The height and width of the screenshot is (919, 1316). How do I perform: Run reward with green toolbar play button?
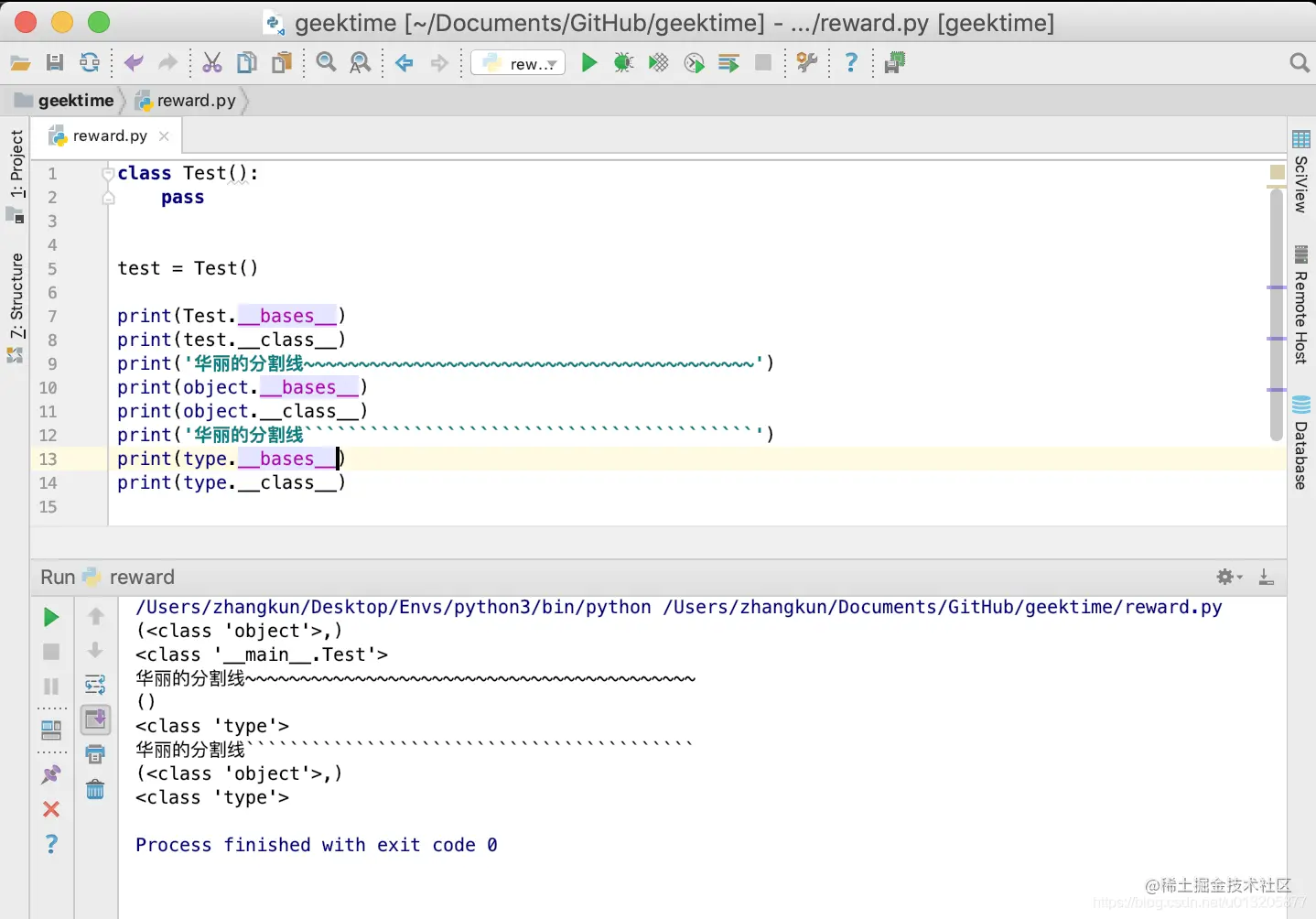589,63
